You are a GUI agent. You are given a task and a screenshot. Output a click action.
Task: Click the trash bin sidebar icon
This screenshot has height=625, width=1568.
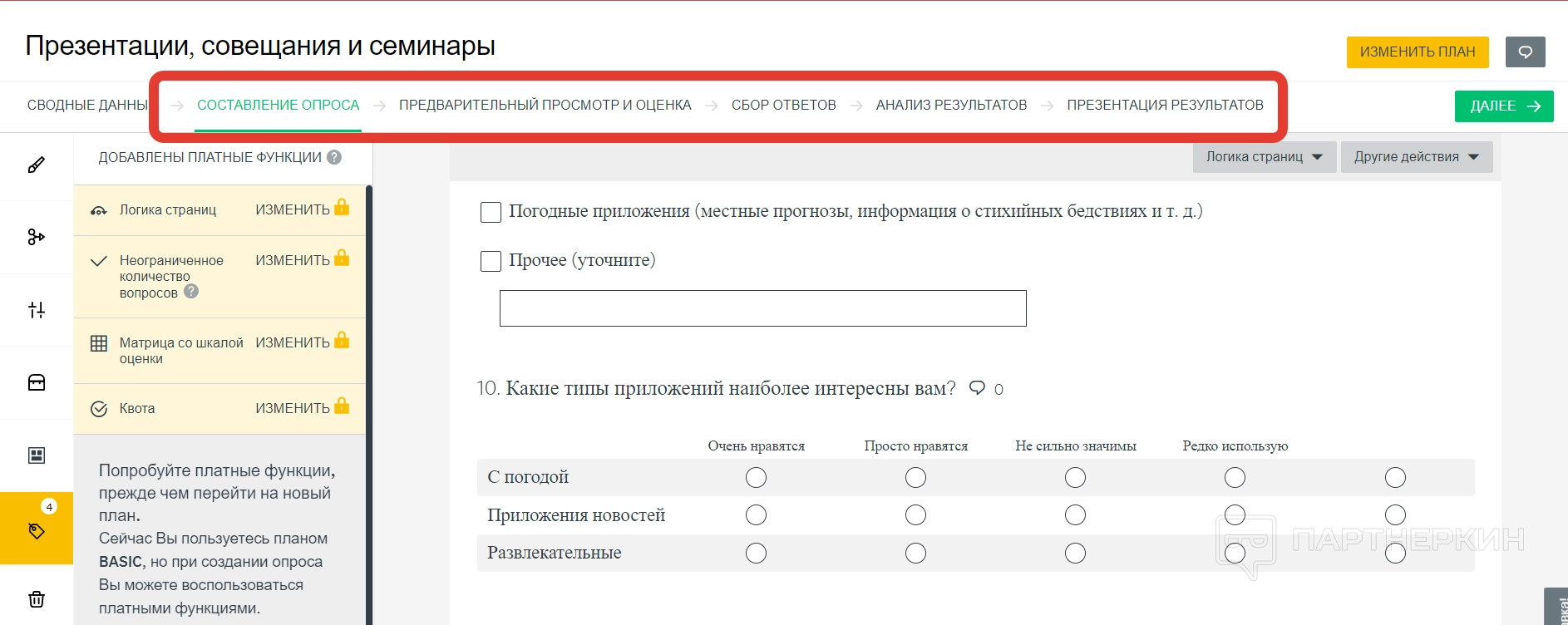37,599
